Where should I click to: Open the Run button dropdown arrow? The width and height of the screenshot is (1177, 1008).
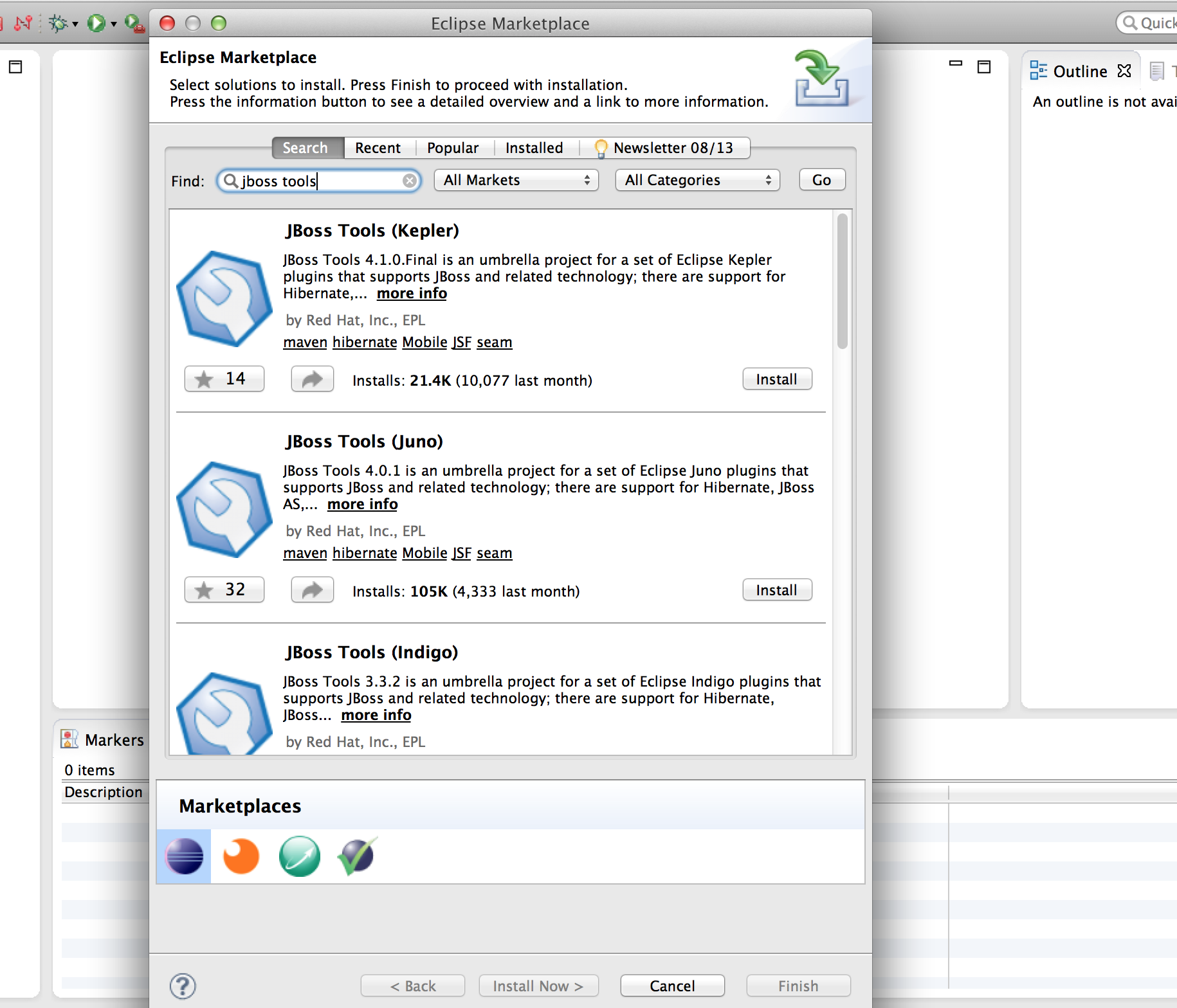114,24
